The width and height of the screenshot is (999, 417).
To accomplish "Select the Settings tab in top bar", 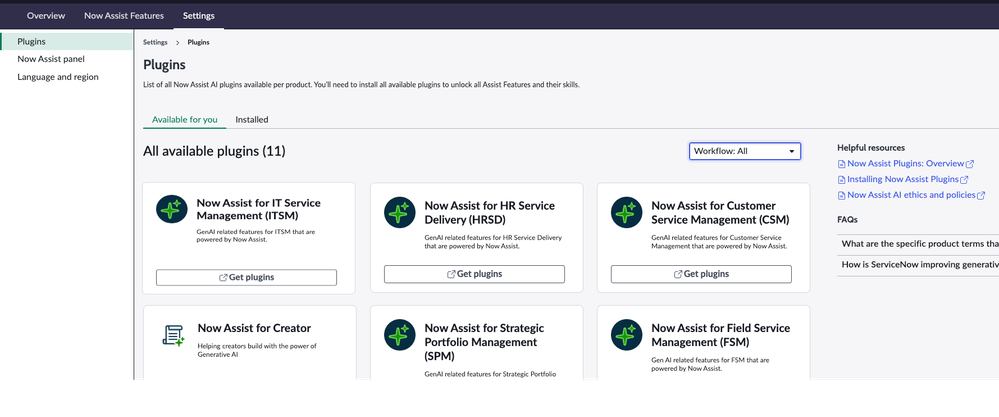I will click(199, 16).
